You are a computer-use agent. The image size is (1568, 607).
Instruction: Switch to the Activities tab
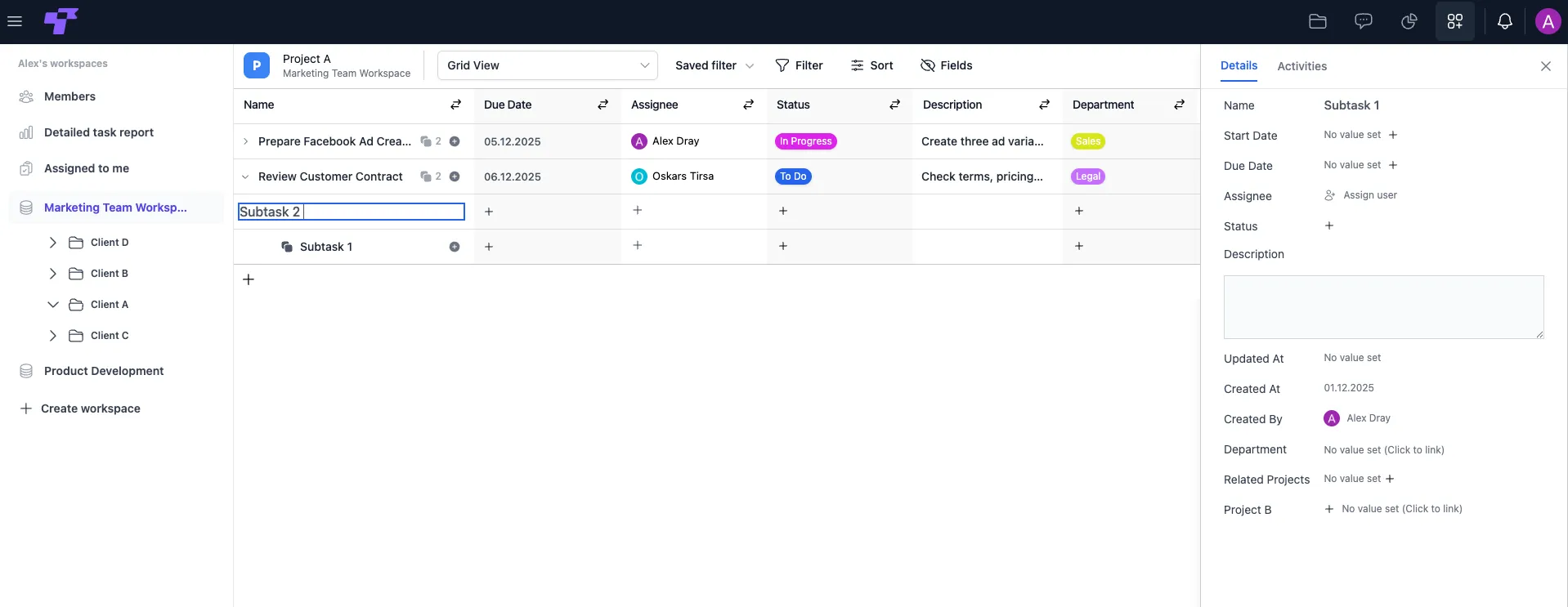[x=1302, y=66]
